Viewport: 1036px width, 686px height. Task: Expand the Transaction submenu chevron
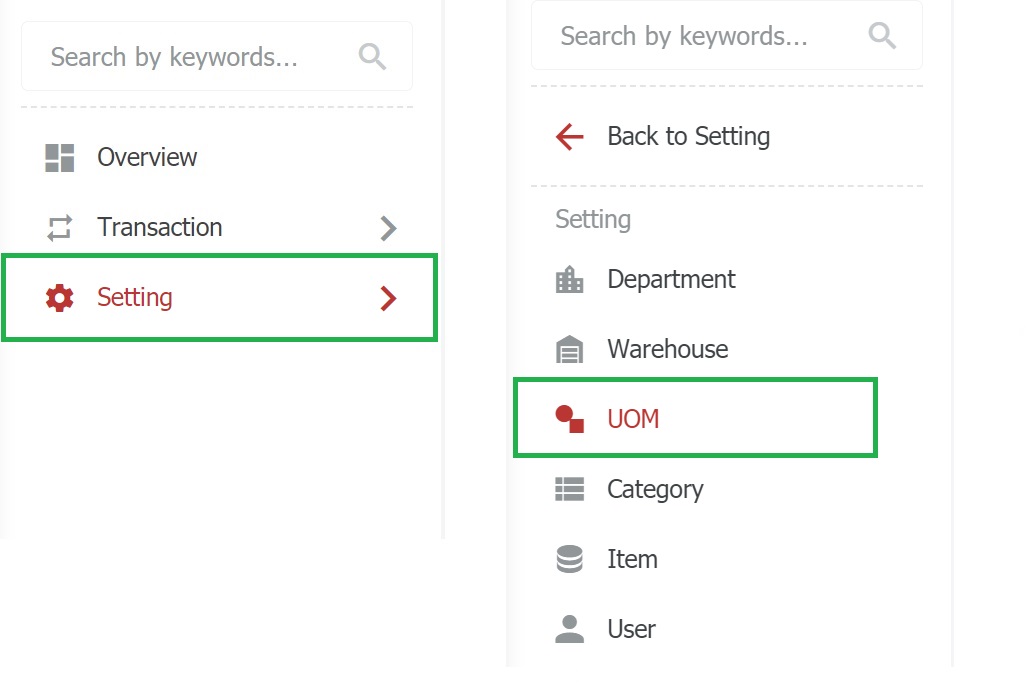point(389,228)
